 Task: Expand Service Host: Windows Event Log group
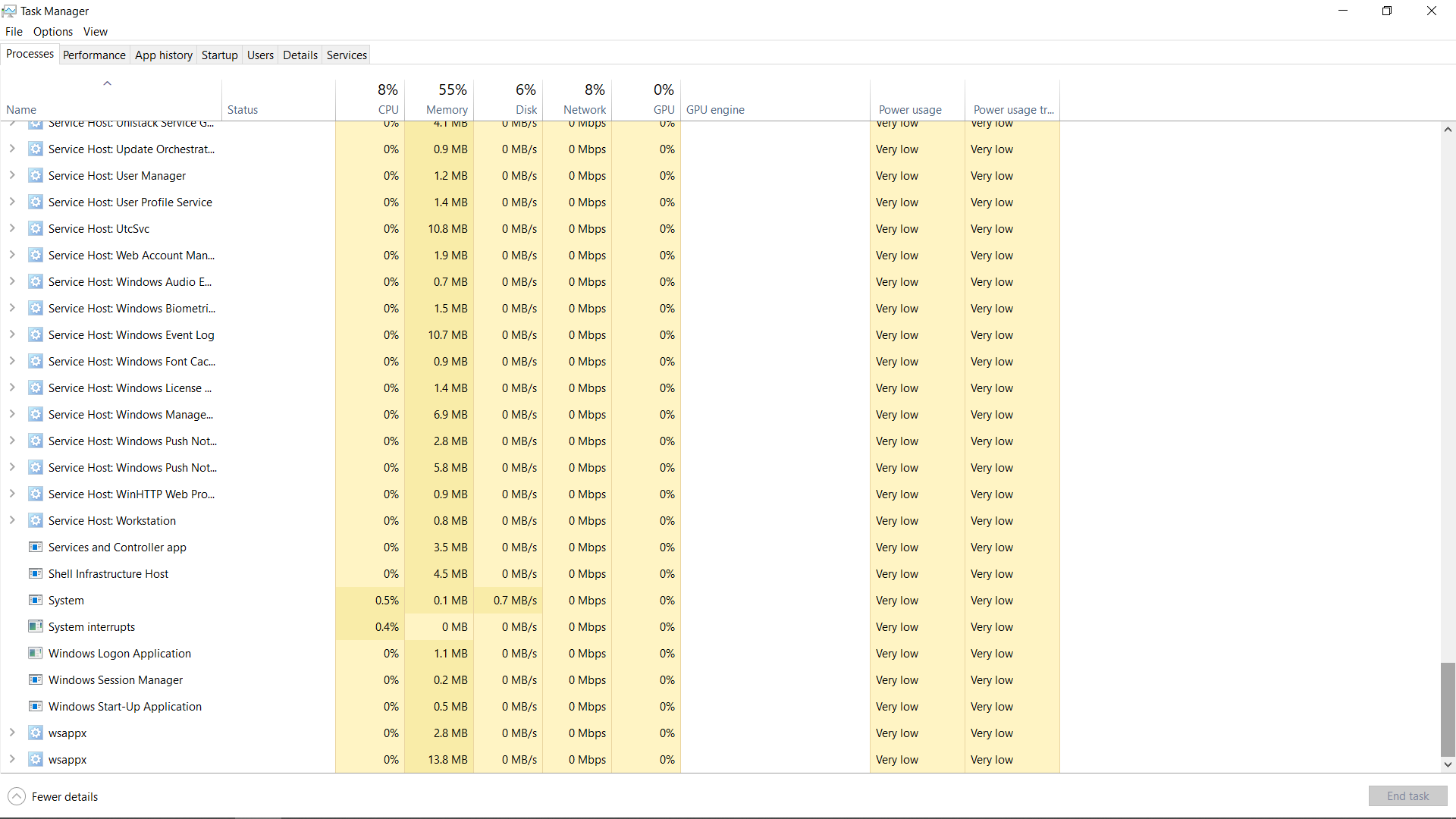click(x=12, y=334)
